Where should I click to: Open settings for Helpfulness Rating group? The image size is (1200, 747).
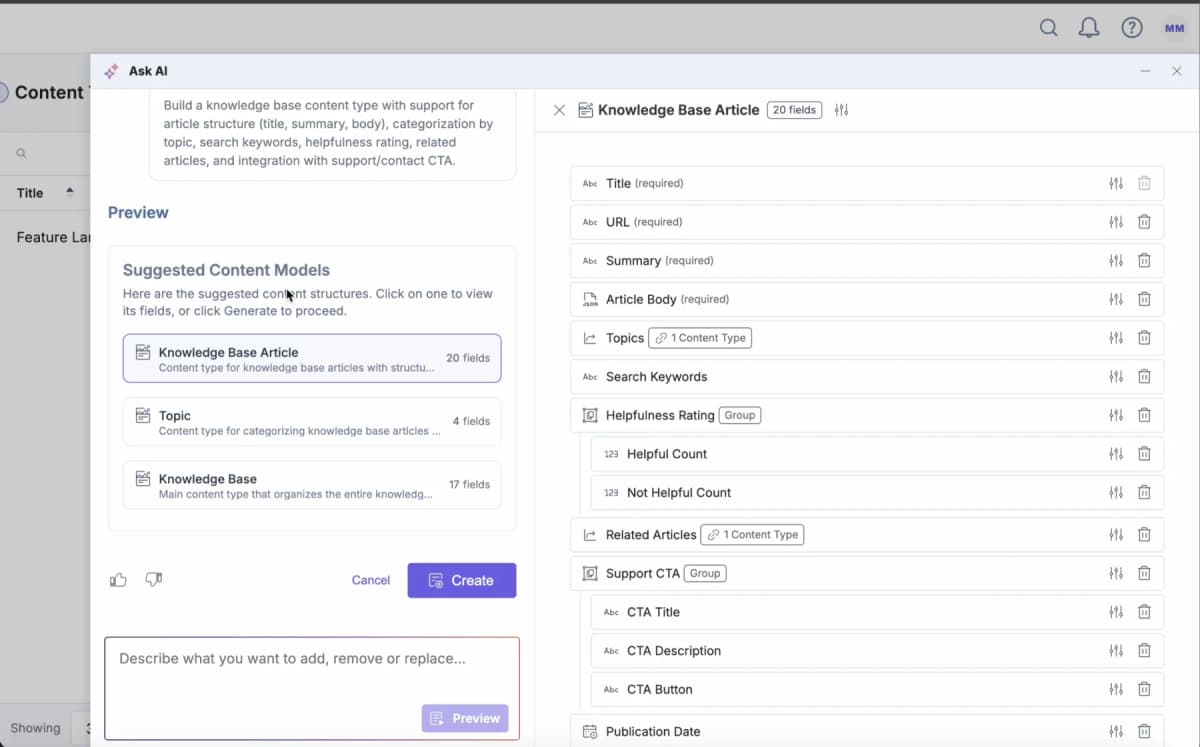coord(1116,415)
